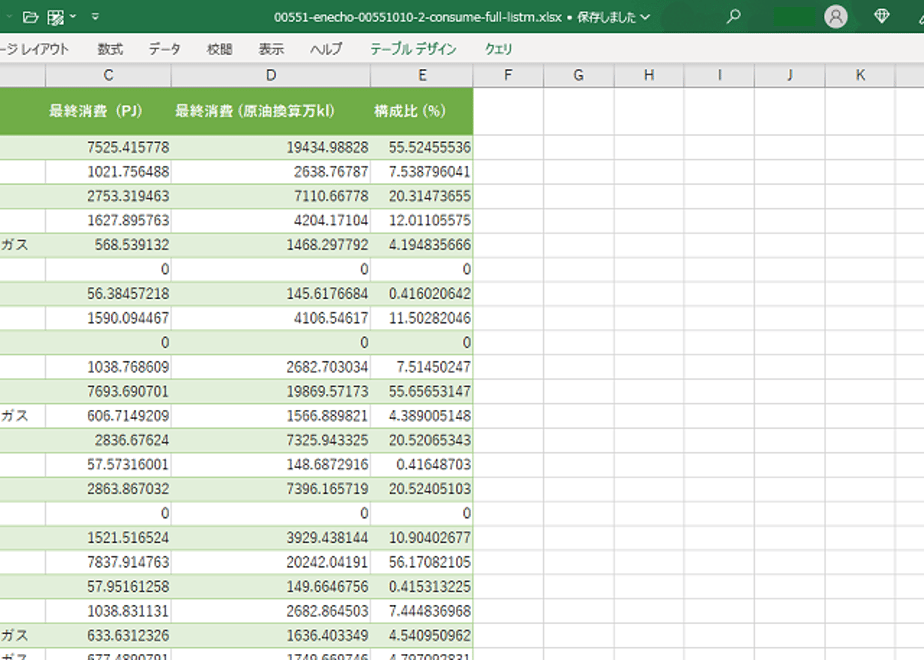Open the search magnifier in the title bar

click(734, 16)
